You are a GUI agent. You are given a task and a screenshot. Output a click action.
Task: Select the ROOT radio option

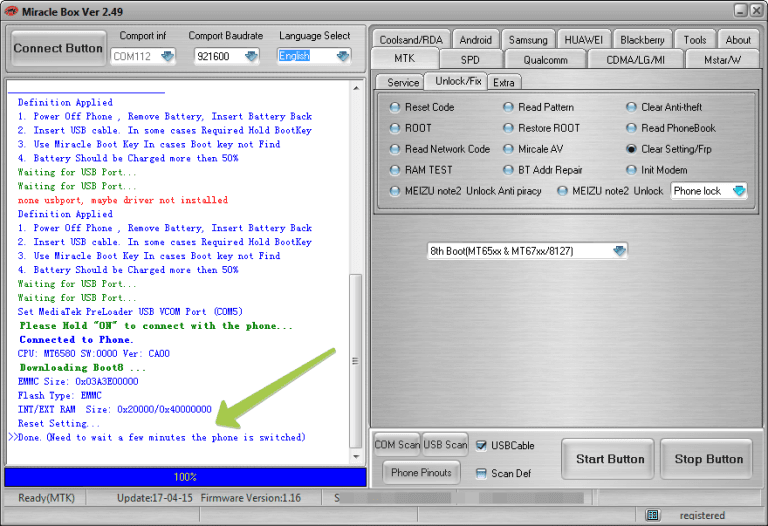(x=394, y=128)
